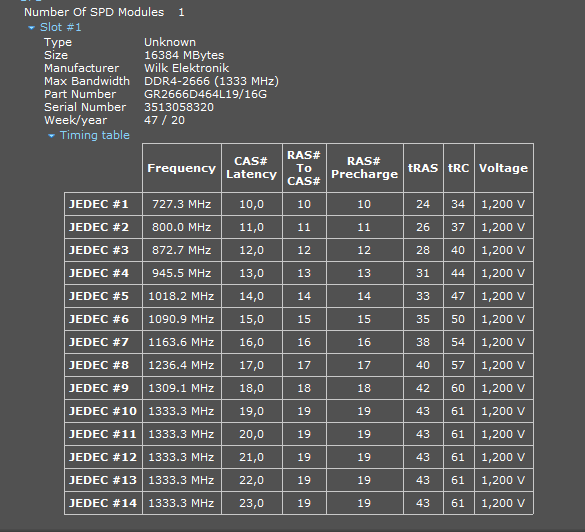585x532 pixels.
Task: Select the JEDEC #7 row label
Action: coord(103,342)
